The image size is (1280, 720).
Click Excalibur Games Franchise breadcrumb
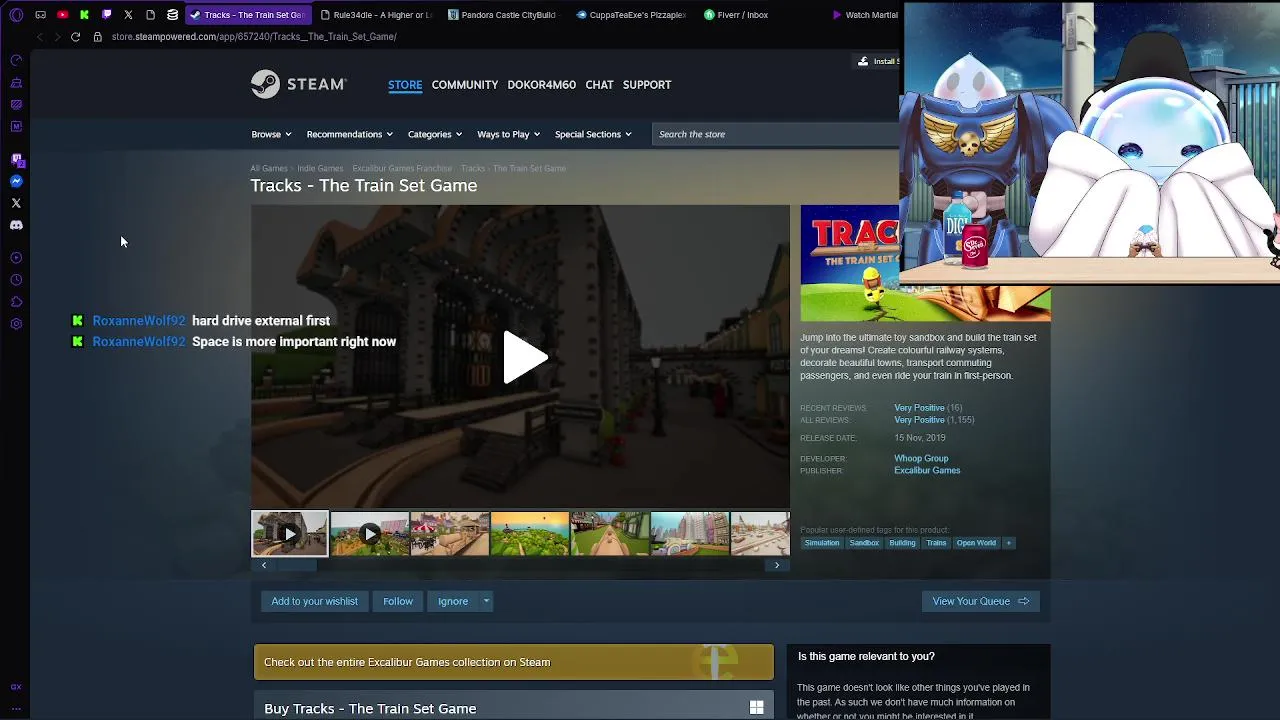pyautogui.click(x=402, y=169)
